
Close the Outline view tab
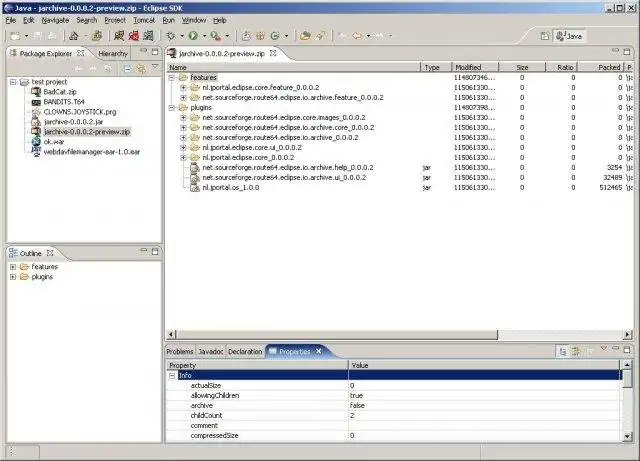coord(50,253)
